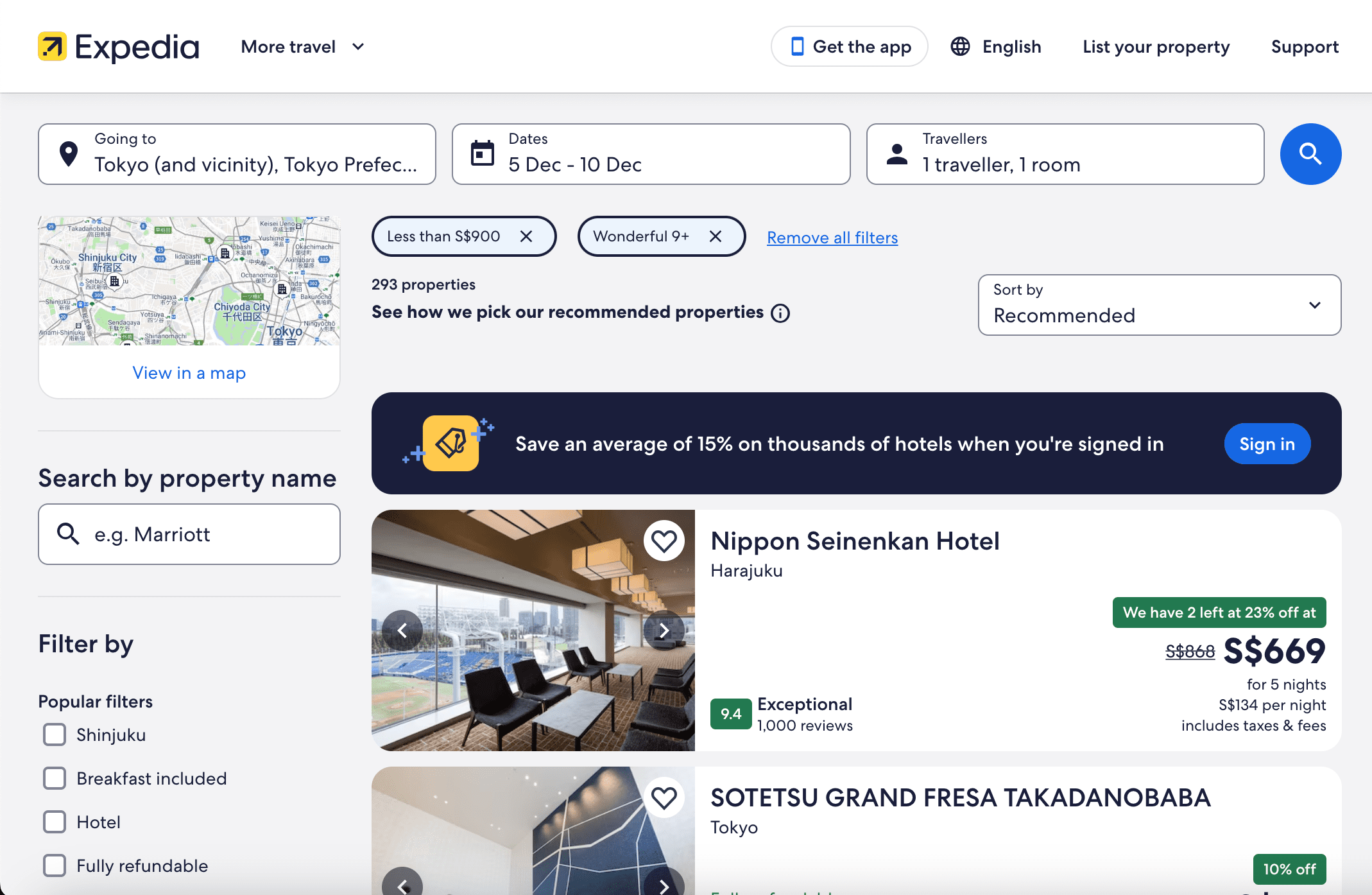
Task: Check the Breakfast included checkbox
Action: tap(55, 778)
